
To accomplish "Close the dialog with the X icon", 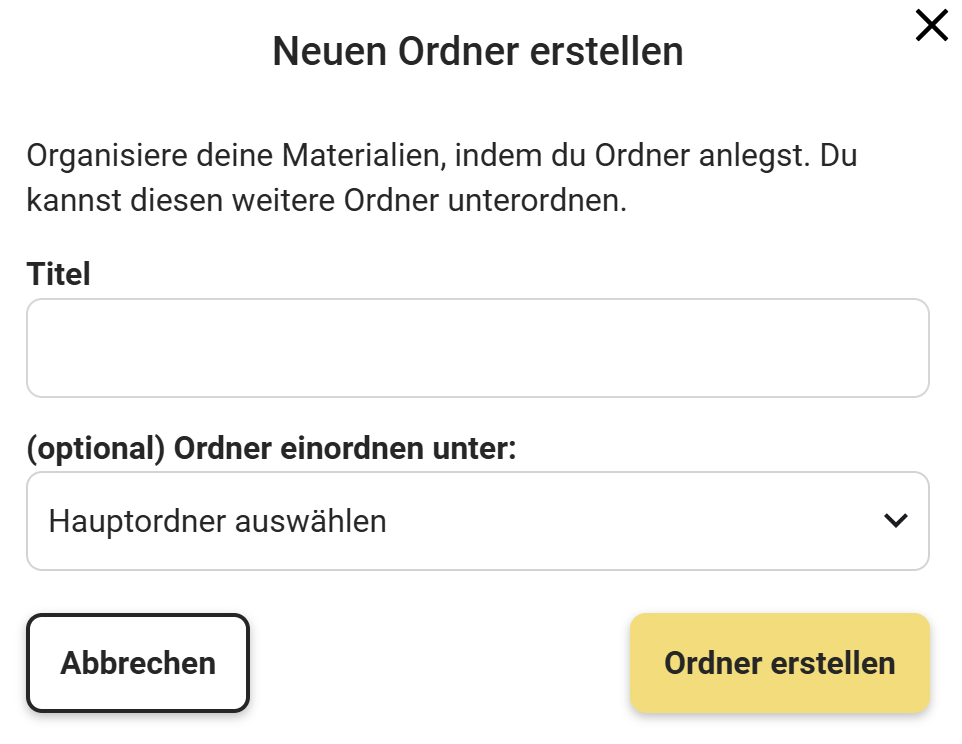I will tap(931, 26).
